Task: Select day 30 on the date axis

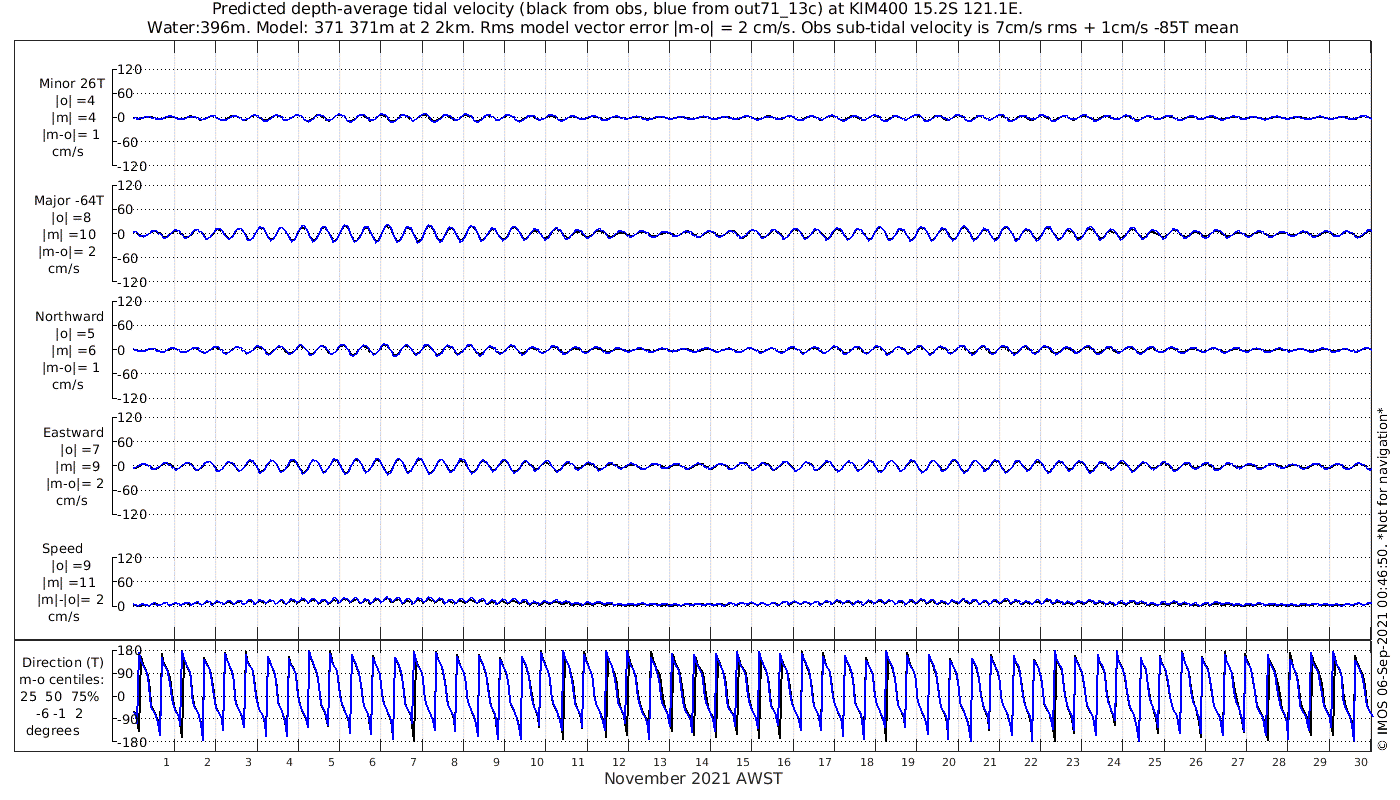Action: (x=1361, y=762)
